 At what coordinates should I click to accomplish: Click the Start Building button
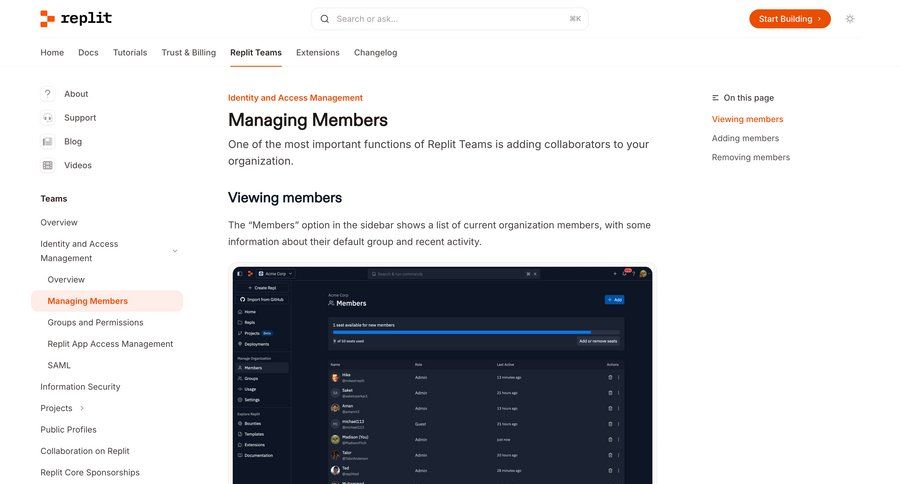click(x=790, y=19)
